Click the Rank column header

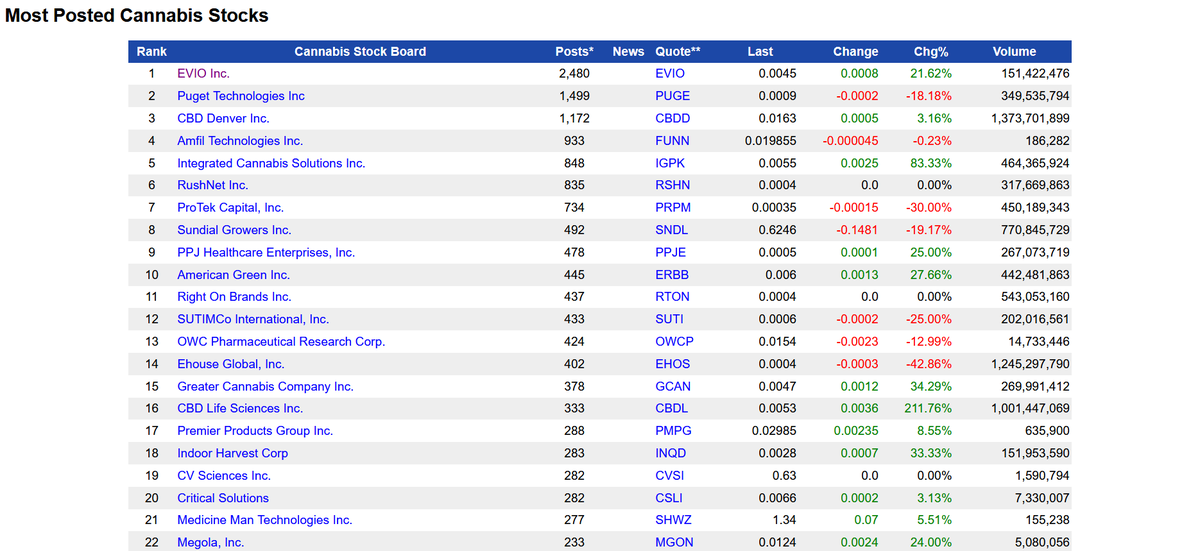coord(152,52)
